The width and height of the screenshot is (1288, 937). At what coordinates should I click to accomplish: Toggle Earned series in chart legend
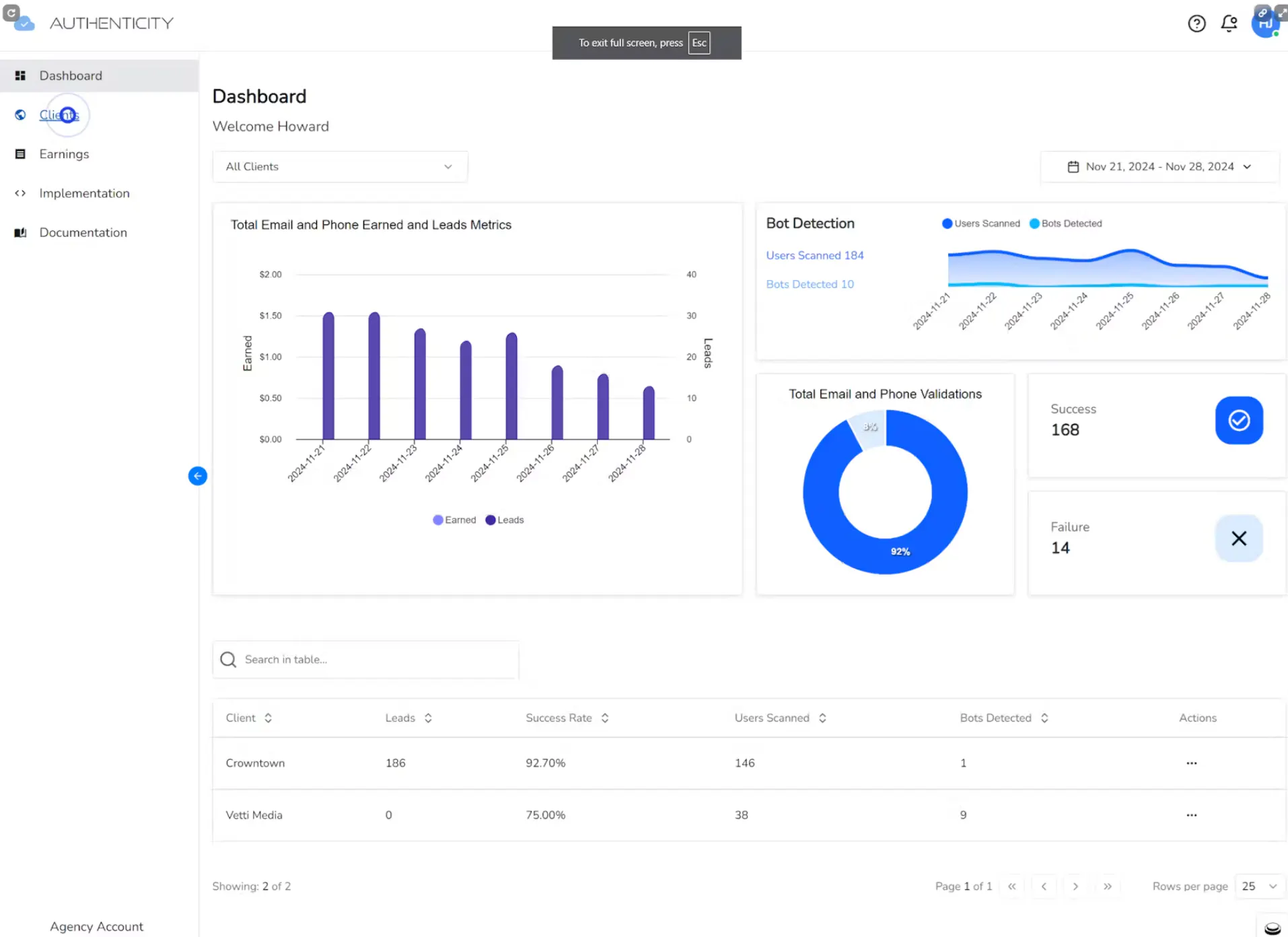454,520
